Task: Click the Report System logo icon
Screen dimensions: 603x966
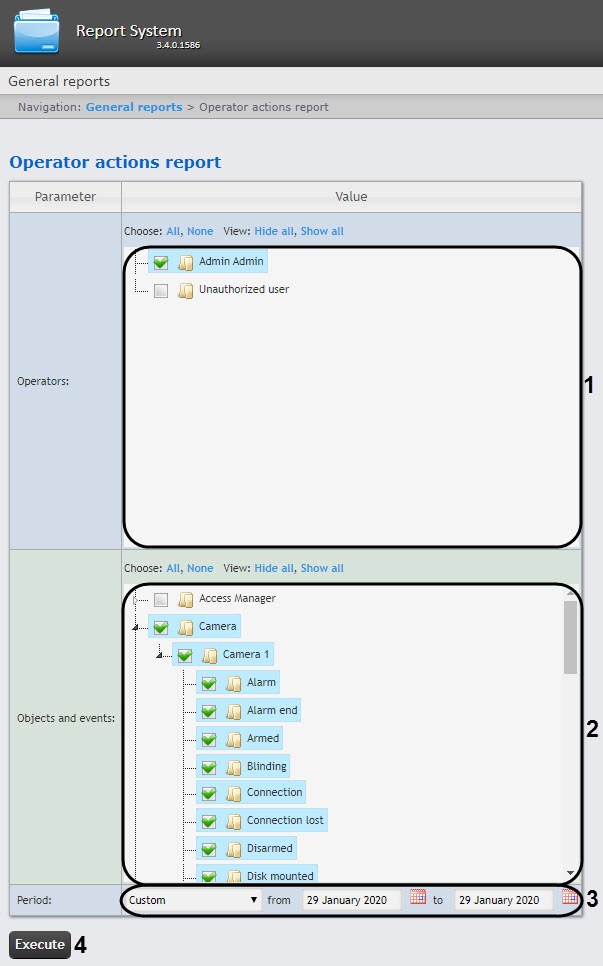Action: (37, 33)
